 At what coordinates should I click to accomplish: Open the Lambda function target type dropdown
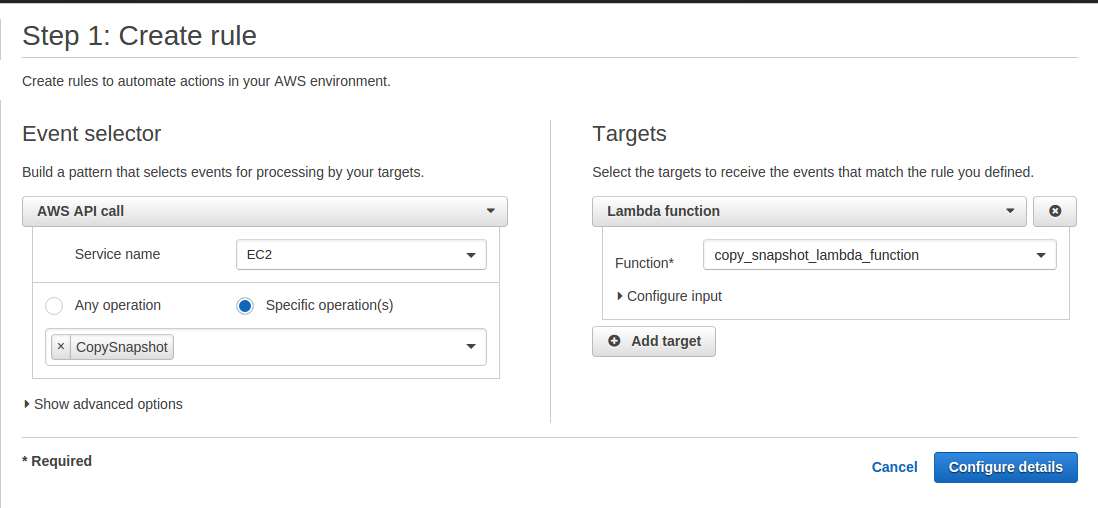(808, 211)
